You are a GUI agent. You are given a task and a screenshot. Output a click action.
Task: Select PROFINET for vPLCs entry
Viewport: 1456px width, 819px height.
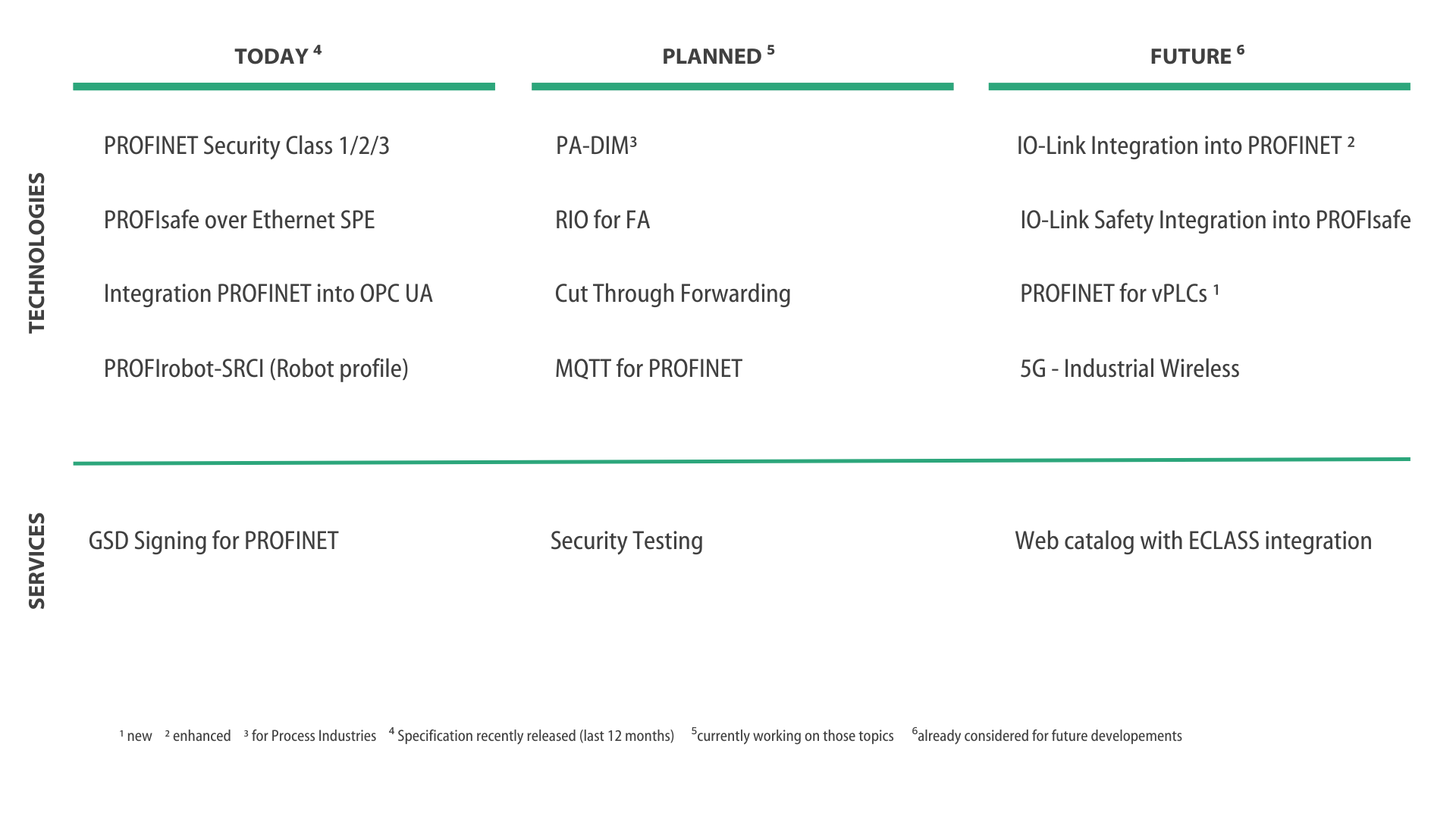point(1119,293)
